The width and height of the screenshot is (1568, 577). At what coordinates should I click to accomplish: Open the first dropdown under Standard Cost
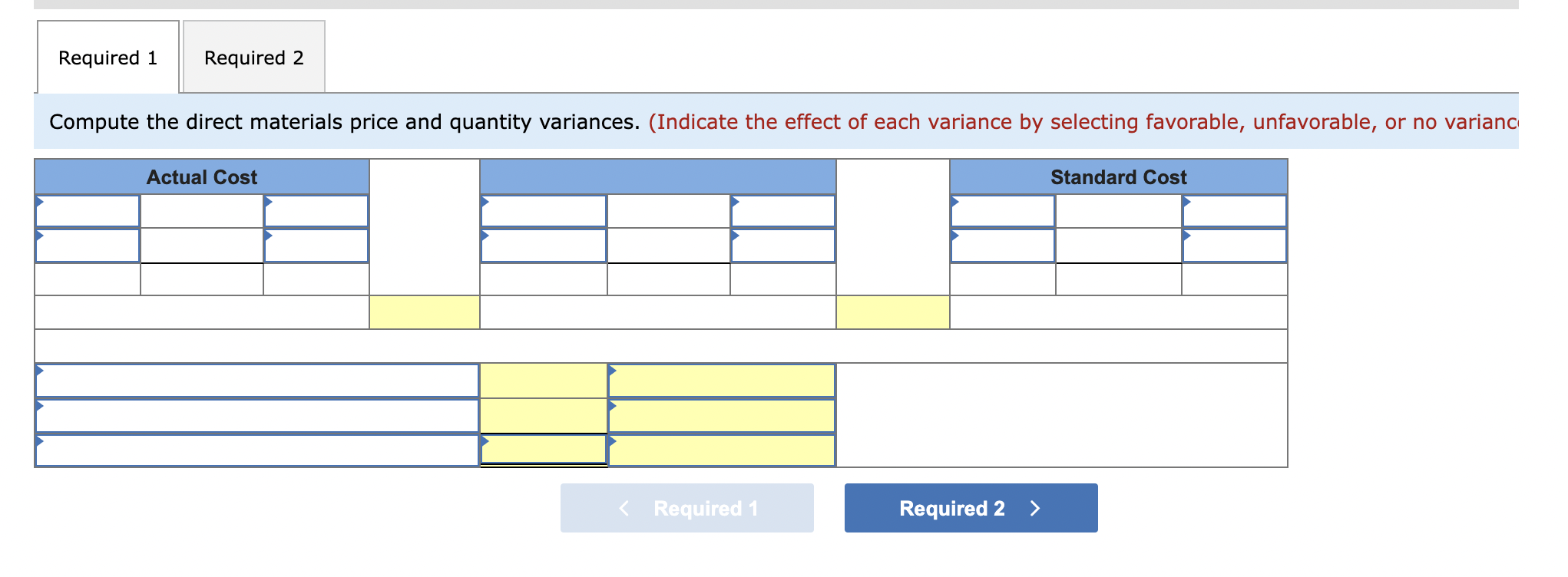pyautogui.click(x=1002, y=208)
